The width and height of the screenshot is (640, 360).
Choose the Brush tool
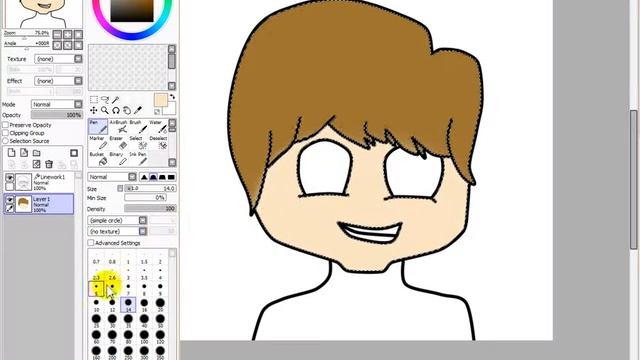point(138,127)
